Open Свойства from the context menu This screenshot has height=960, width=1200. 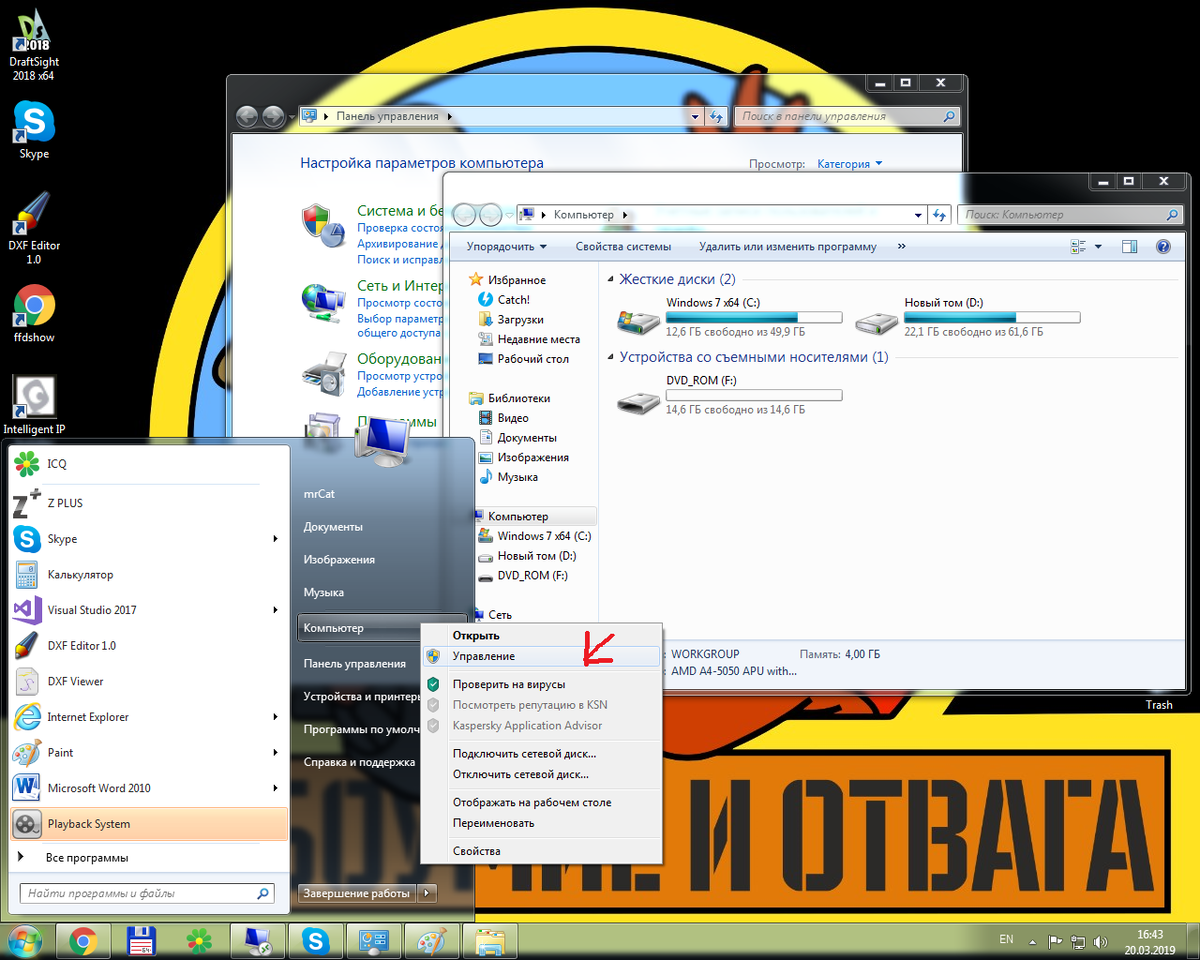(540, 851)
